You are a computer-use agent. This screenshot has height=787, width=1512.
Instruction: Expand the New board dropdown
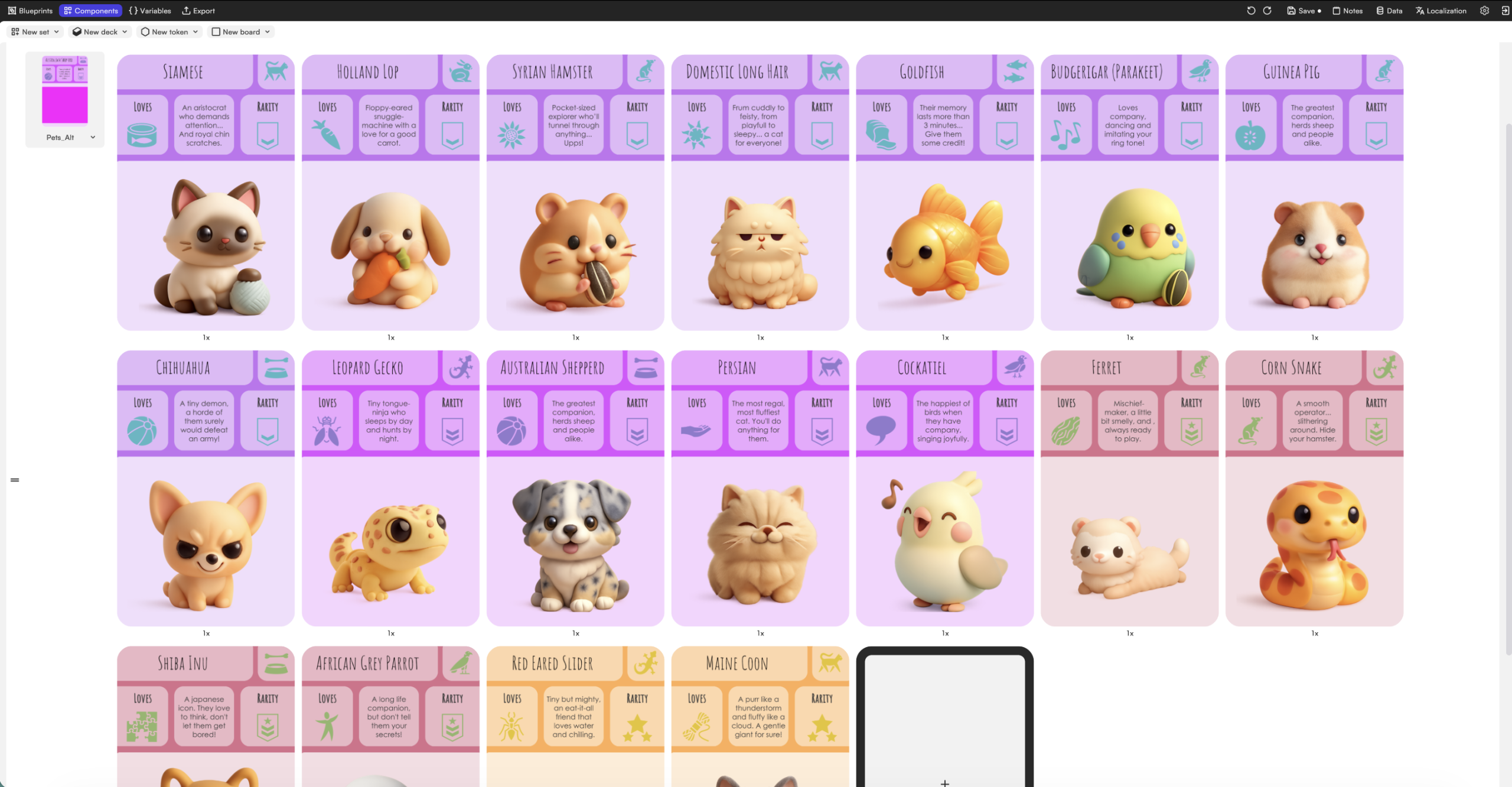click(x=241, y=32)
